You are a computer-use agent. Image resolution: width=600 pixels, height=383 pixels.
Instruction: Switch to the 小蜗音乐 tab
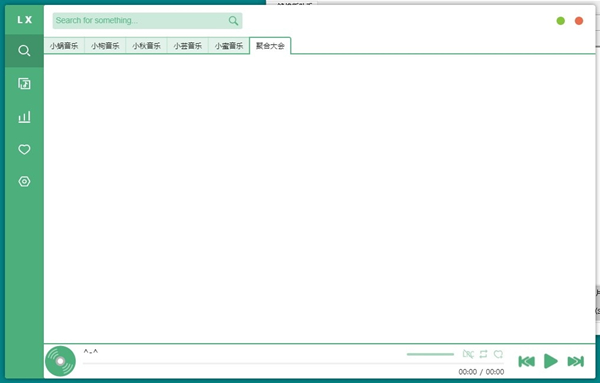(64, 46)
